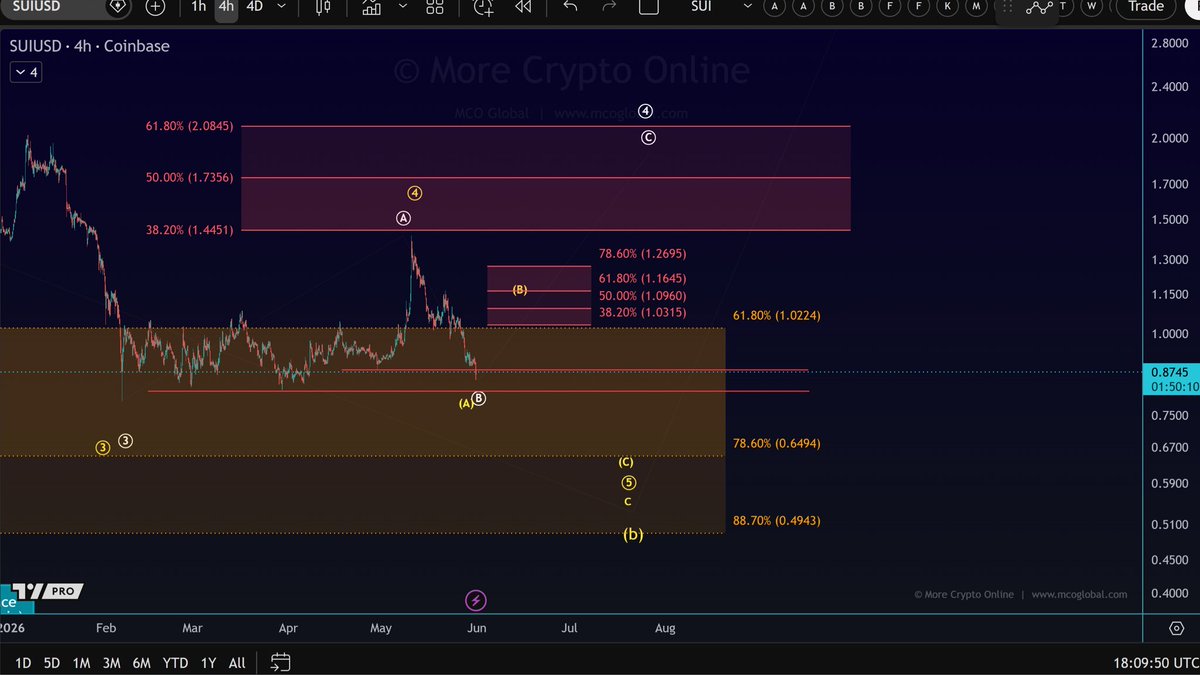The image size is (1200, 675).
Task: Click the Aug label on the time axis
Action: (665, 628)
